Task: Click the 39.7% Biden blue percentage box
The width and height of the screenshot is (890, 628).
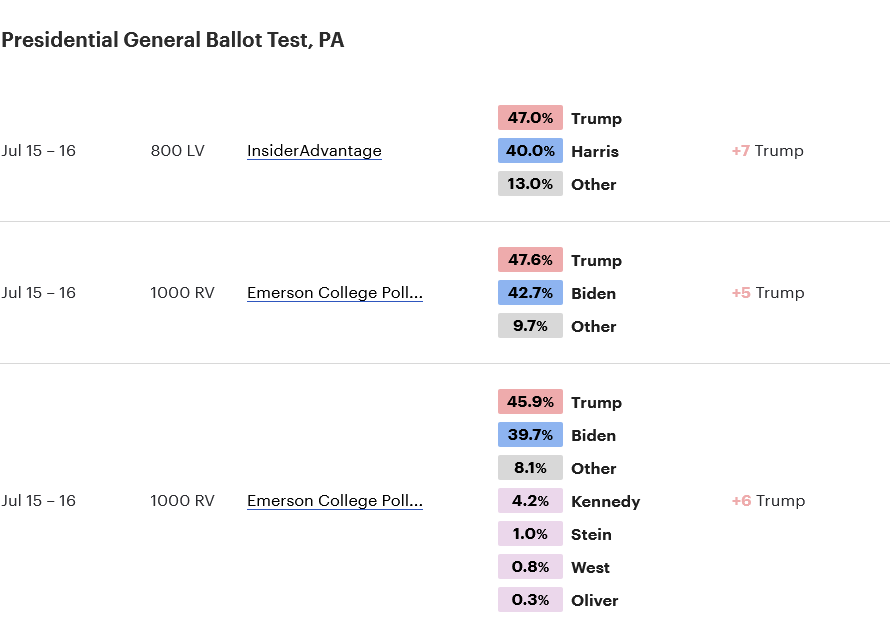Action: click(x=530, y=434)
